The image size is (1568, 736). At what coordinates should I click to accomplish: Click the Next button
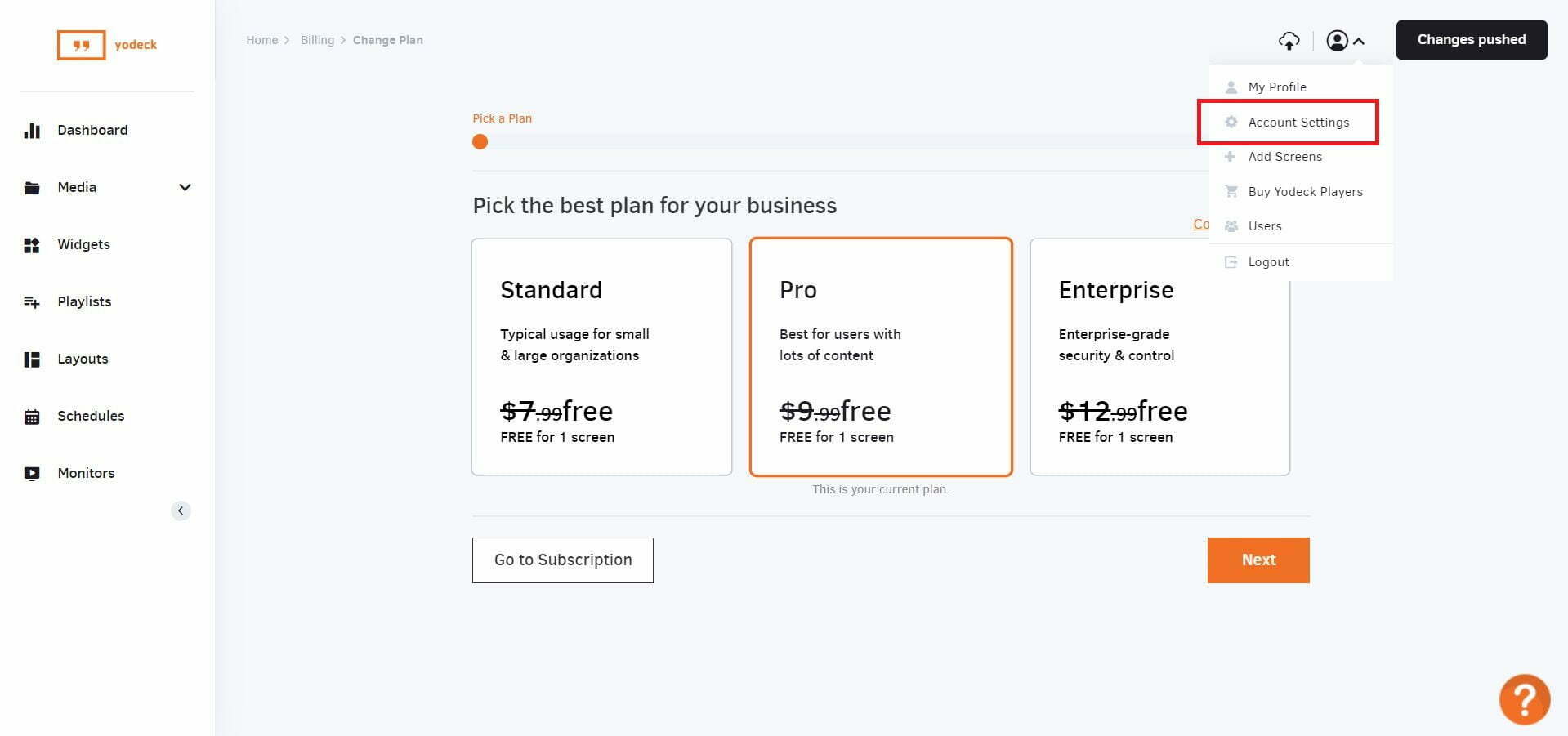click(x=1258, y=560)
